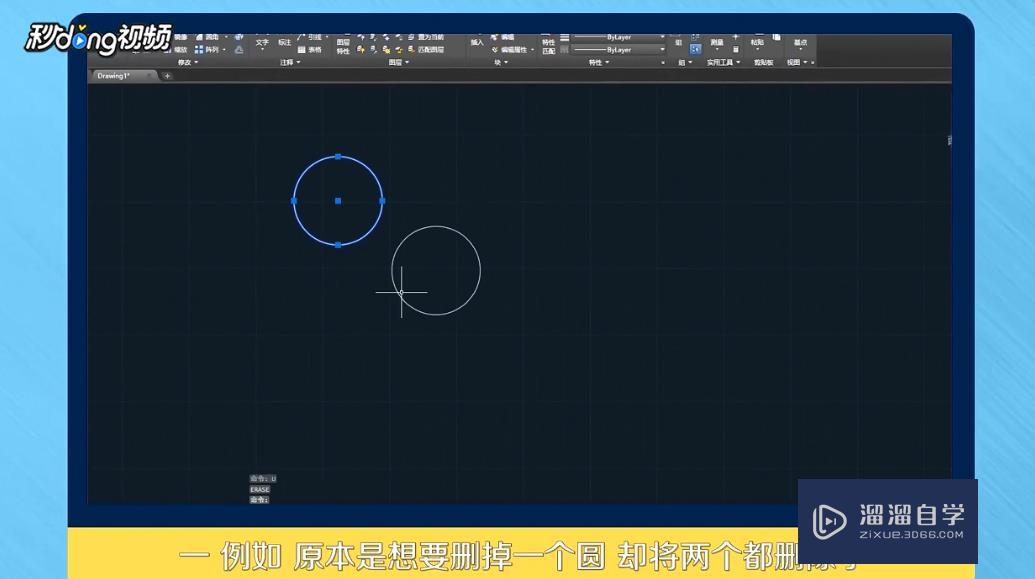Click the 引线 (Leader) tool
This screenshot has height=579, width=1035.
(x=310, y=37)
